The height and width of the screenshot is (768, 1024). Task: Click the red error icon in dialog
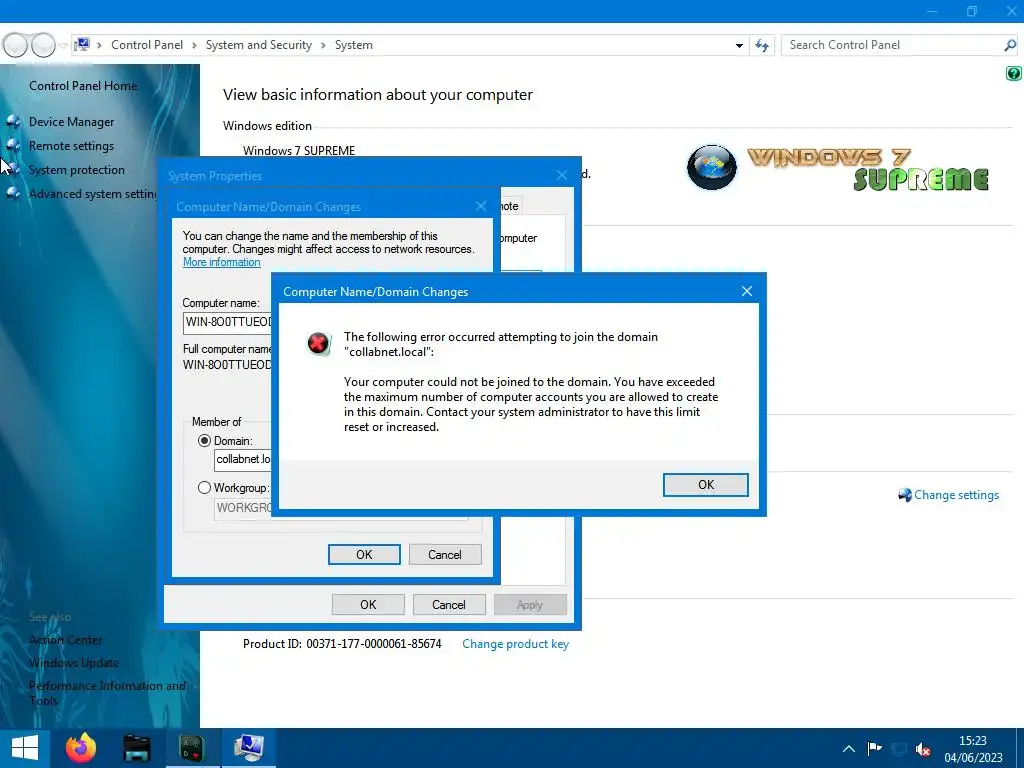[319, 343]
